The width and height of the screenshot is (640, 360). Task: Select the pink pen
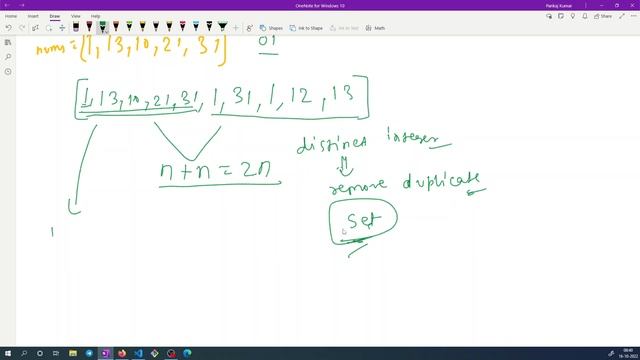(182, 27)
